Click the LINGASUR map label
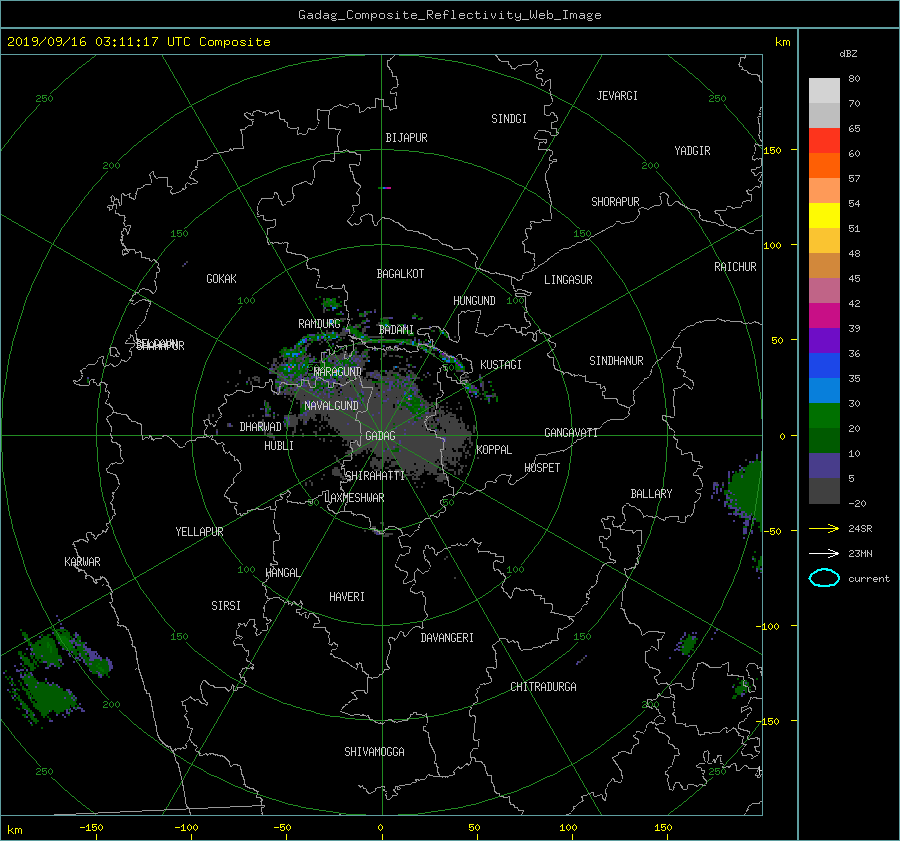Screen dimensions: 900x841 (568, 280)
